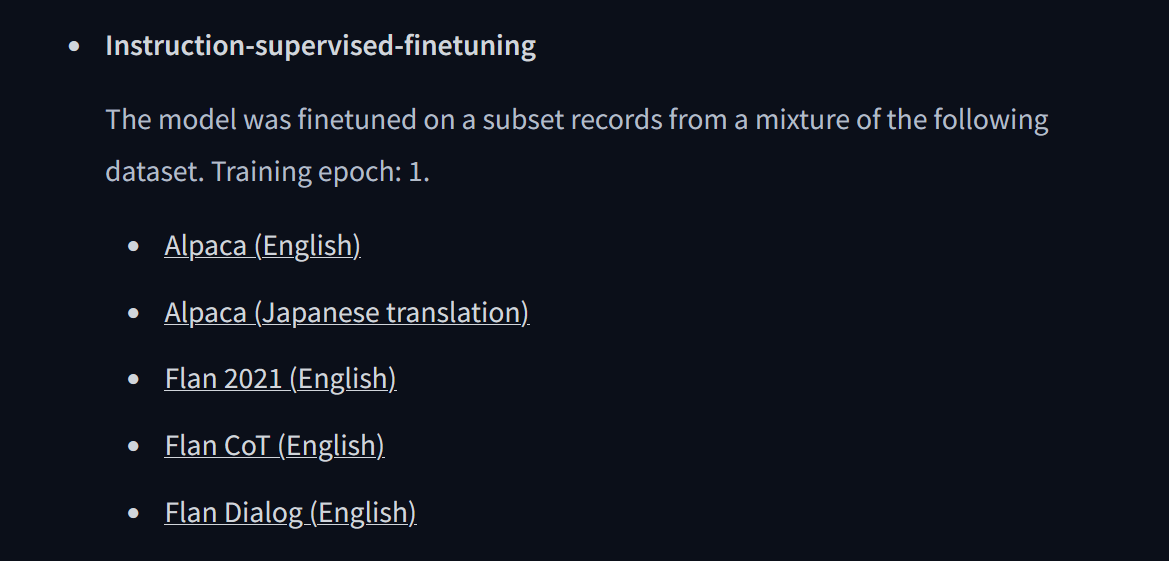Open the Alpaca (Japanese translation) link
Viewport: 1169px width, 561px height.
pos(347,312)
